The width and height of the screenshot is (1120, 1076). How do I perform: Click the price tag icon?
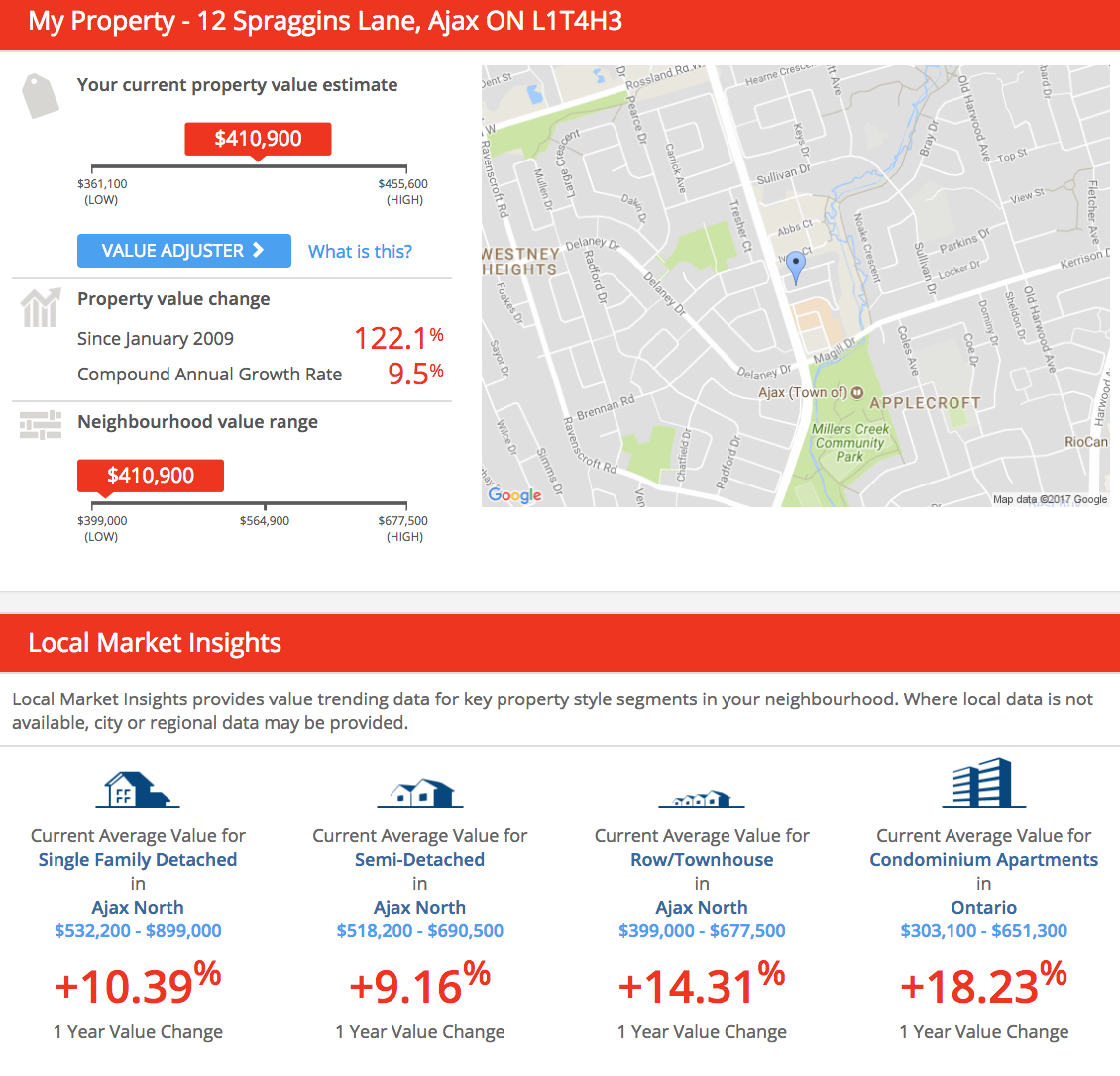(40, 96)
